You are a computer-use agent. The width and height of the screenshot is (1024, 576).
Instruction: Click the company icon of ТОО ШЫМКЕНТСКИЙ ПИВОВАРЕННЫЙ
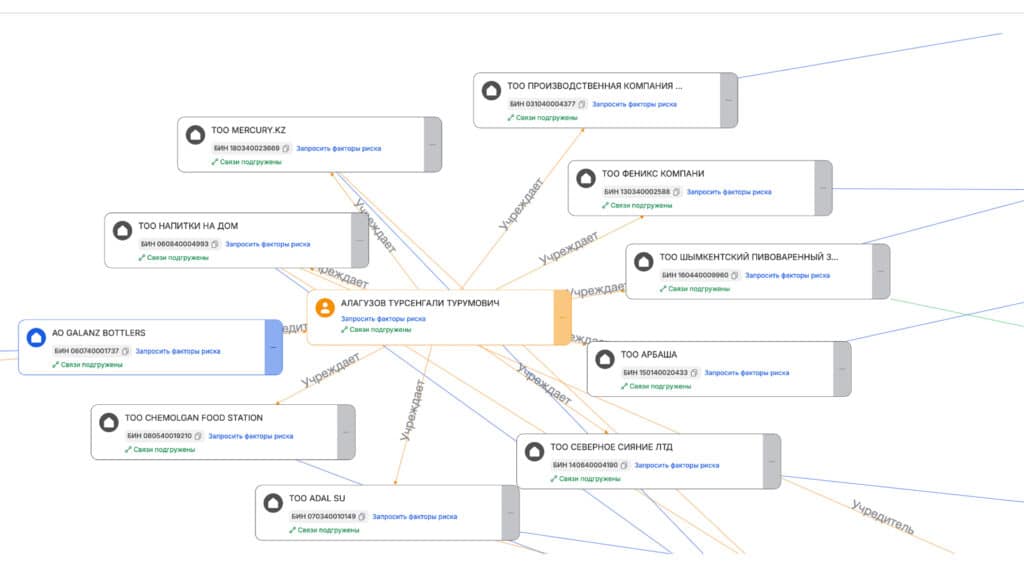coord(643,261)
